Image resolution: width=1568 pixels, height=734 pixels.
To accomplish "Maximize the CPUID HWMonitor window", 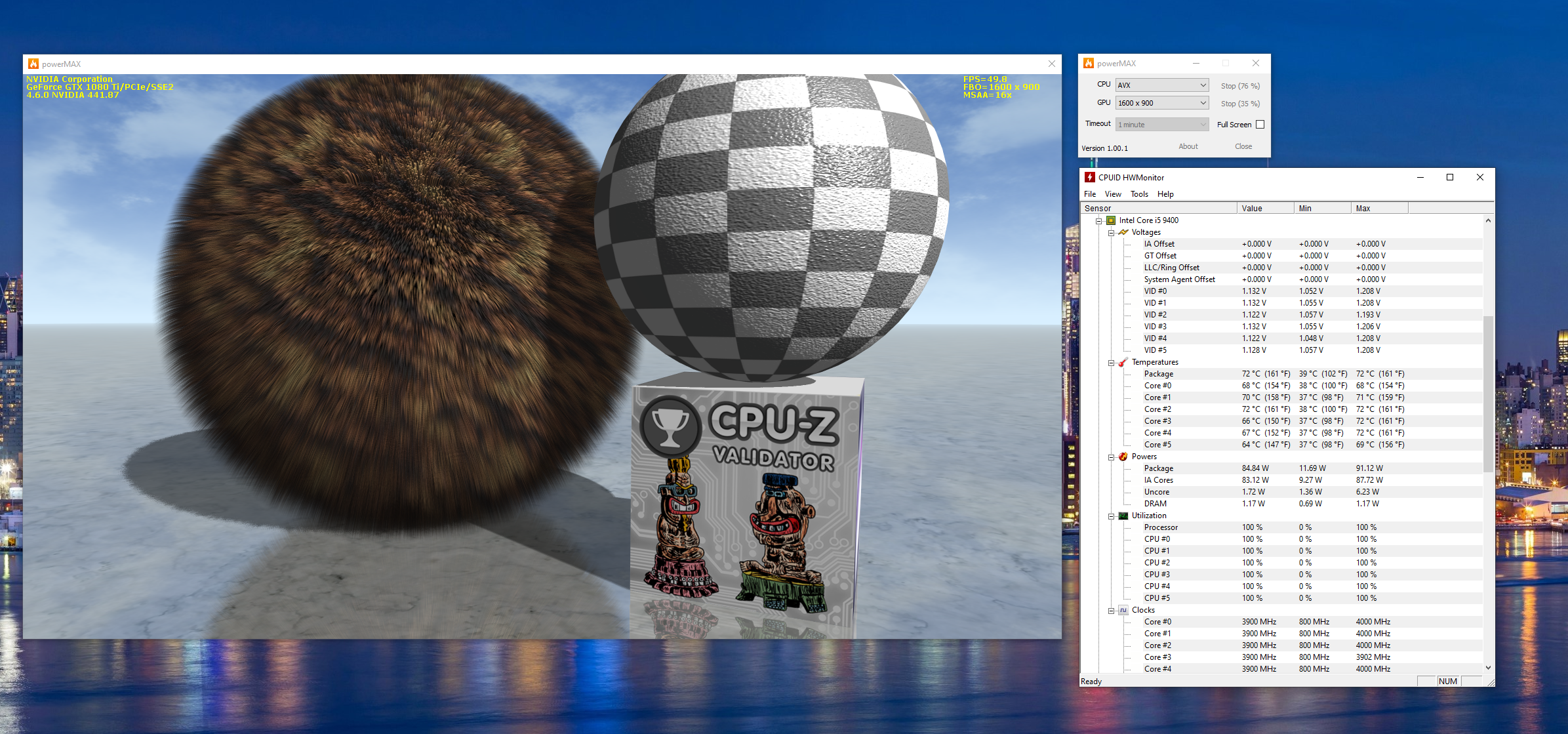I will 1450,177.
